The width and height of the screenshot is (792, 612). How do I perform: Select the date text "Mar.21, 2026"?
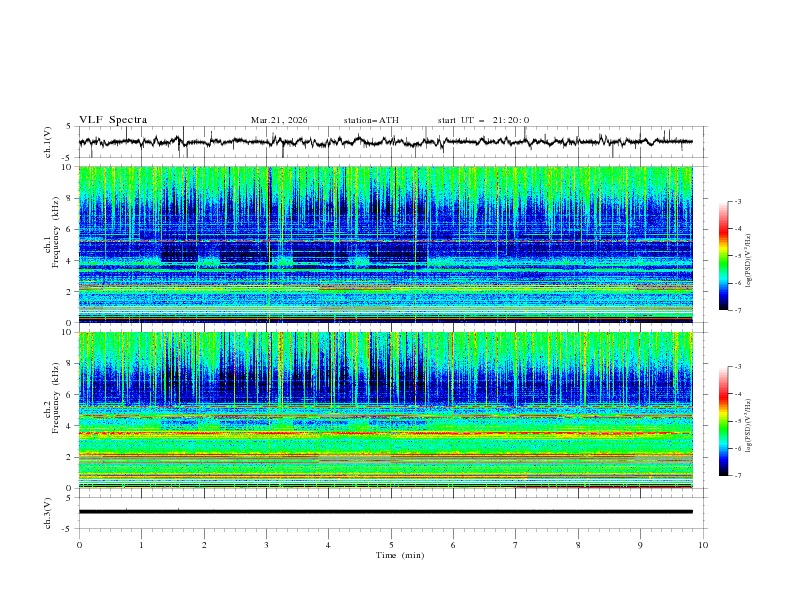click(279, 120)
